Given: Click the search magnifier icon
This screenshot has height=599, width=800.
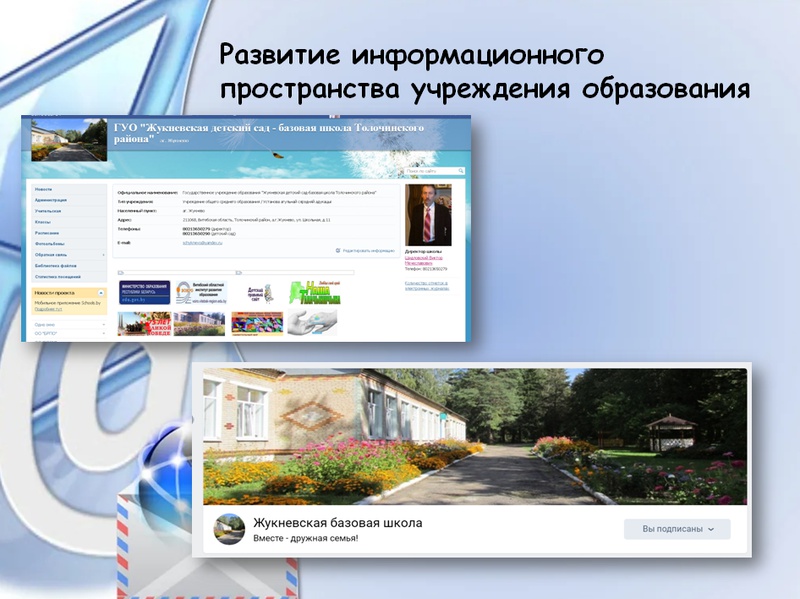Looking at the screenshot, I should coord(461,171).
